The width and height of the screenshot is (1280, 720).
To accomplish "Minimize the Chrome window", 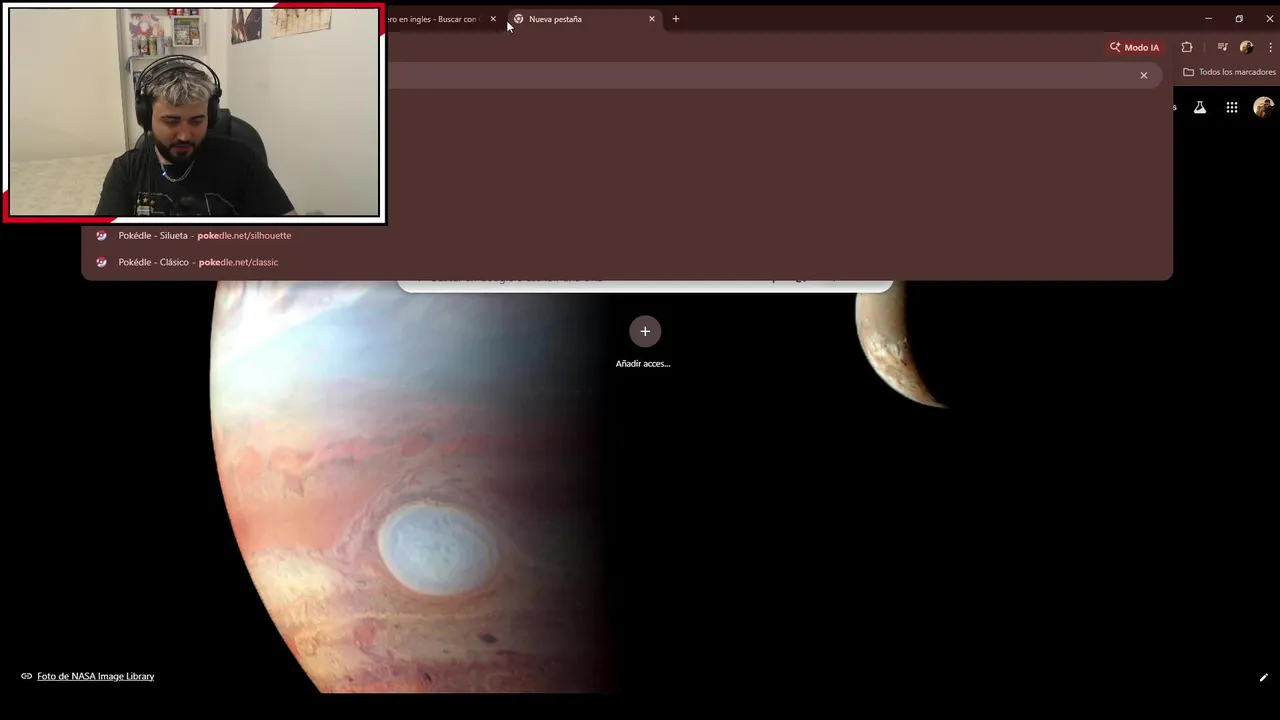I will point(1208,19).
